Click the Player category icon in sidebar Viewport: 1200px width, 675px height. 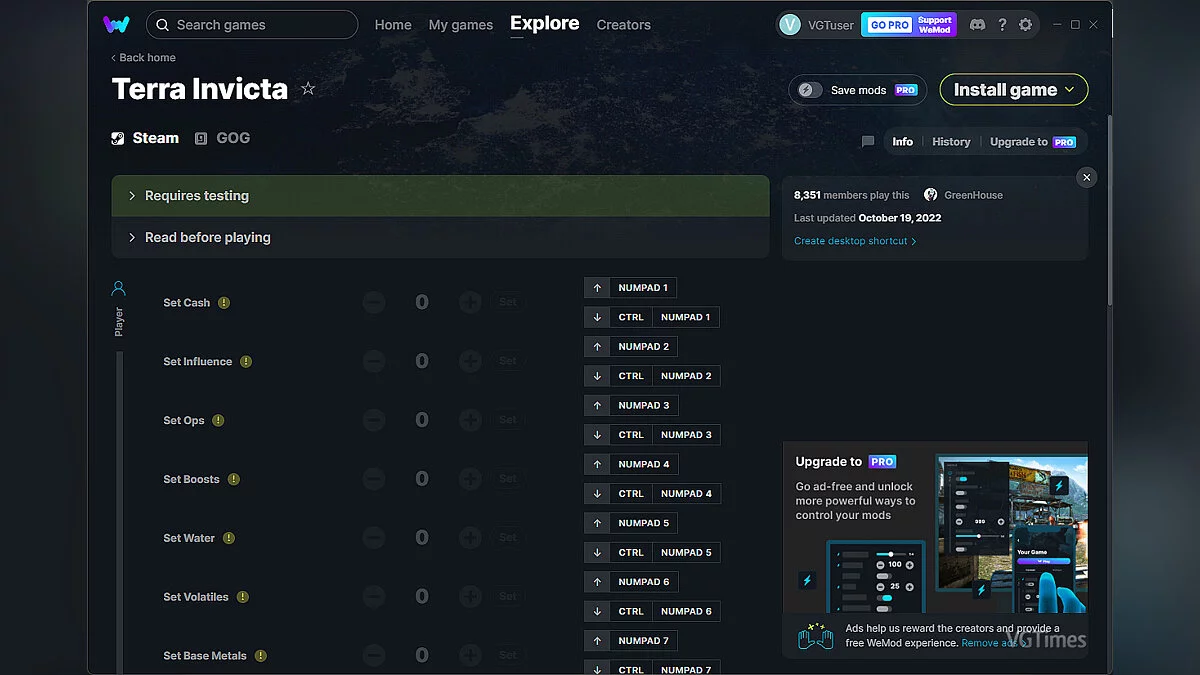click(x=118, y=289)
